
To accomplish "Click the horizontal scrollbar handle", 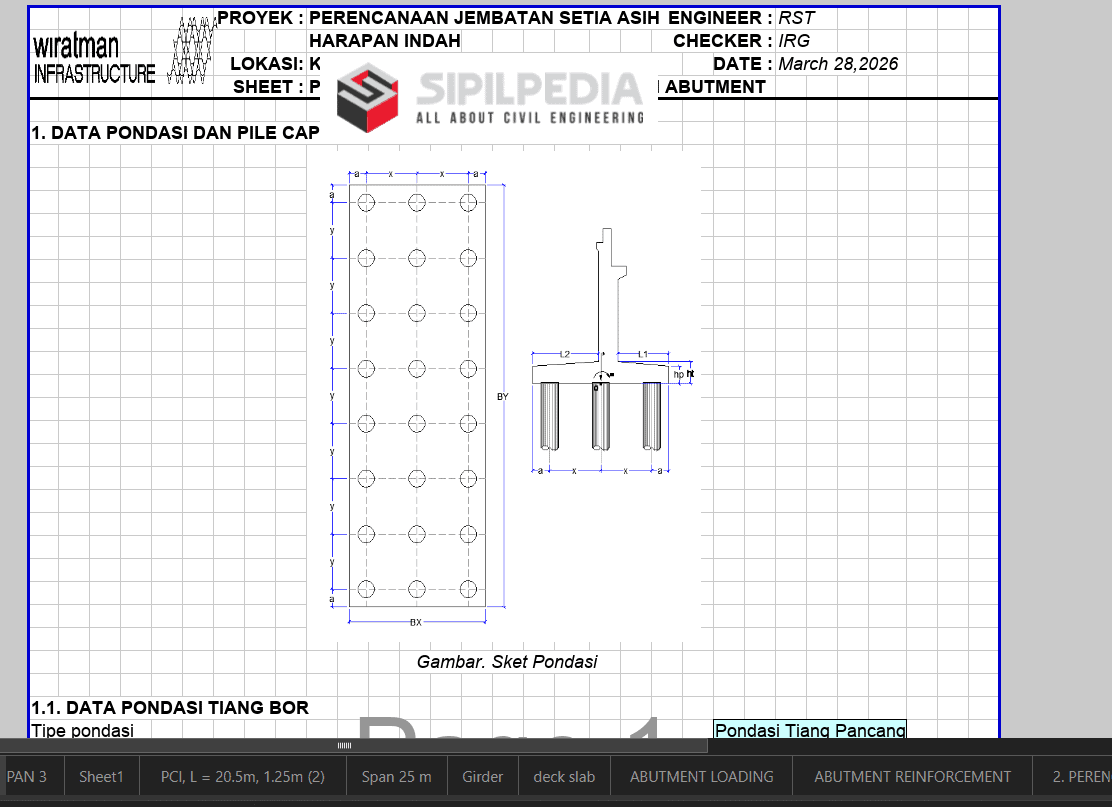I will click(x=344, y=746).
